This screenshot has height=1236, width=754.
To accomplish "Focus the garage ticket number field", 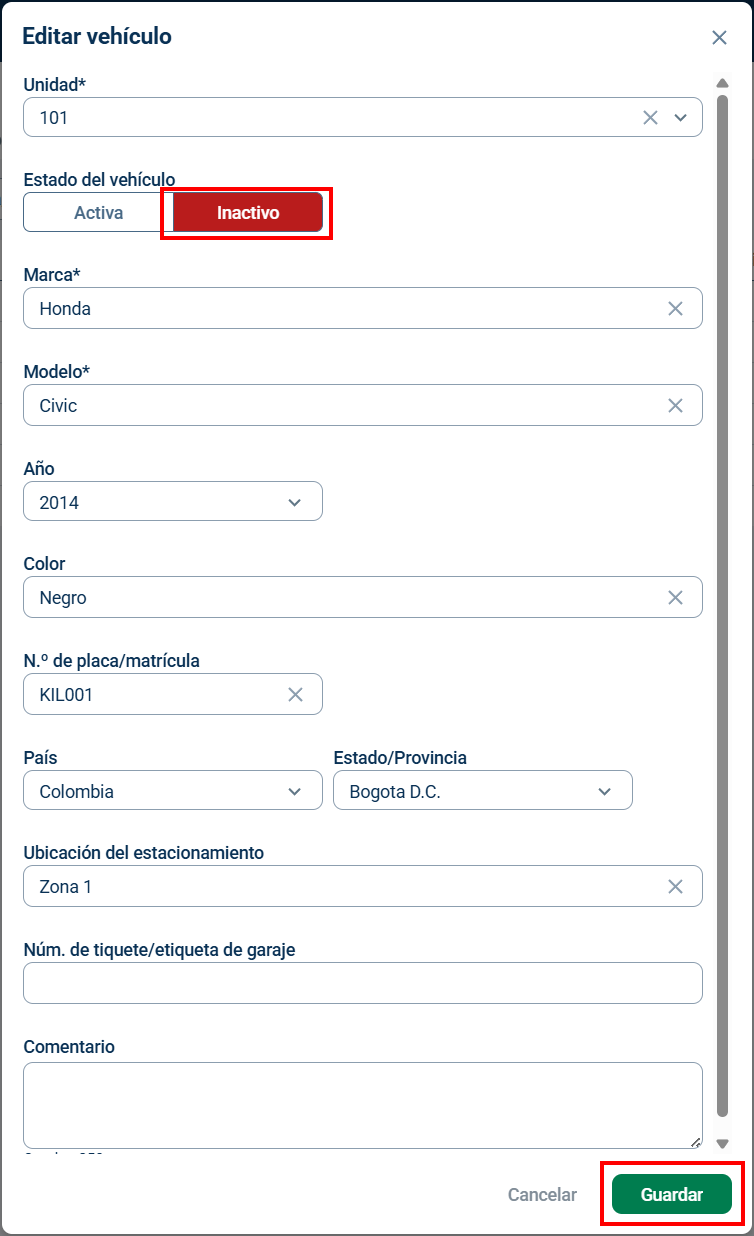I will pos(363,983).
